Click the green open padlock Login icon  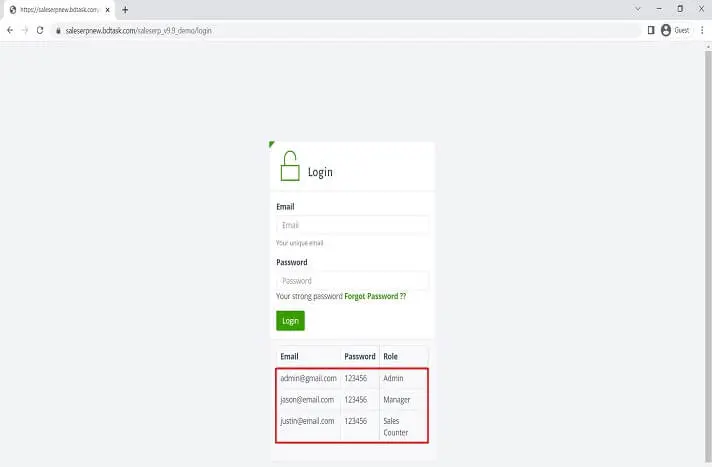pyautogui.click(x=290, y=166)
